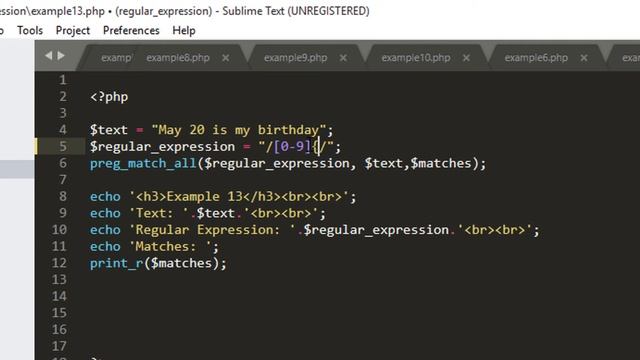Switch to the example9.php tab
Viewport: 640px width, 360px height.
pyautogui.click(x=295, y=58)
